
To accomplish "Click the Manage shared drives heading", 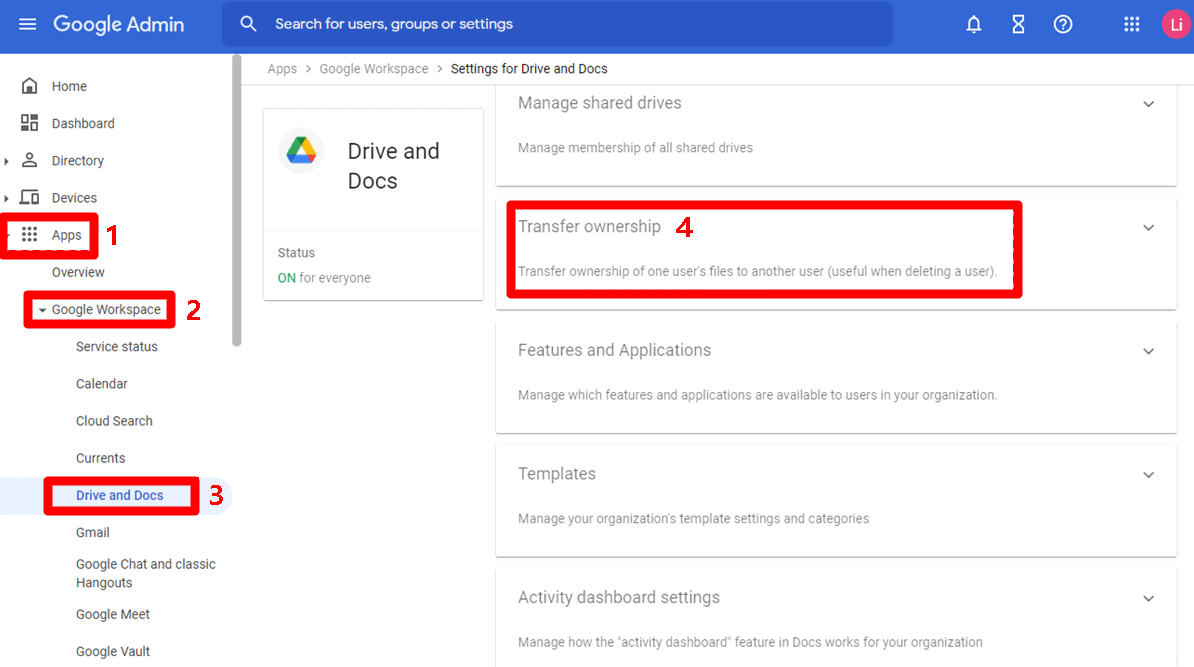I will (x=599, y=103).
